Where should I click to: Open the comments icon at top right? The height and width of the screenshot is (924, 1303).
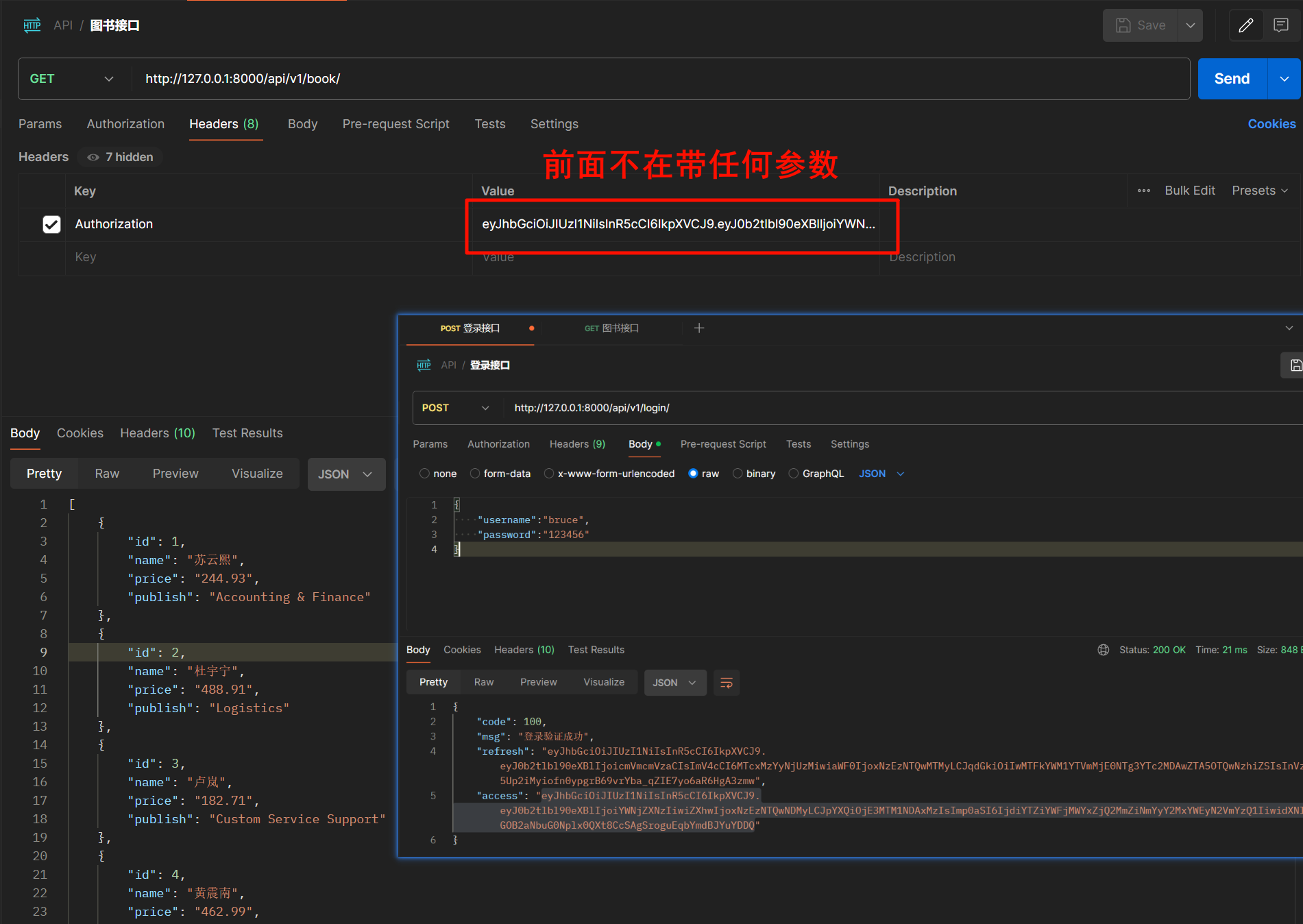point(1280,25)
